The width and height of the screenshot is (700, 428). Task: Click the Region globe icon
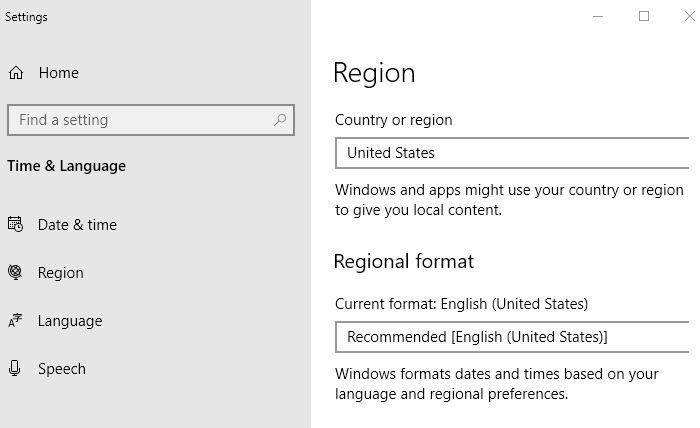[x=15, y=272]
